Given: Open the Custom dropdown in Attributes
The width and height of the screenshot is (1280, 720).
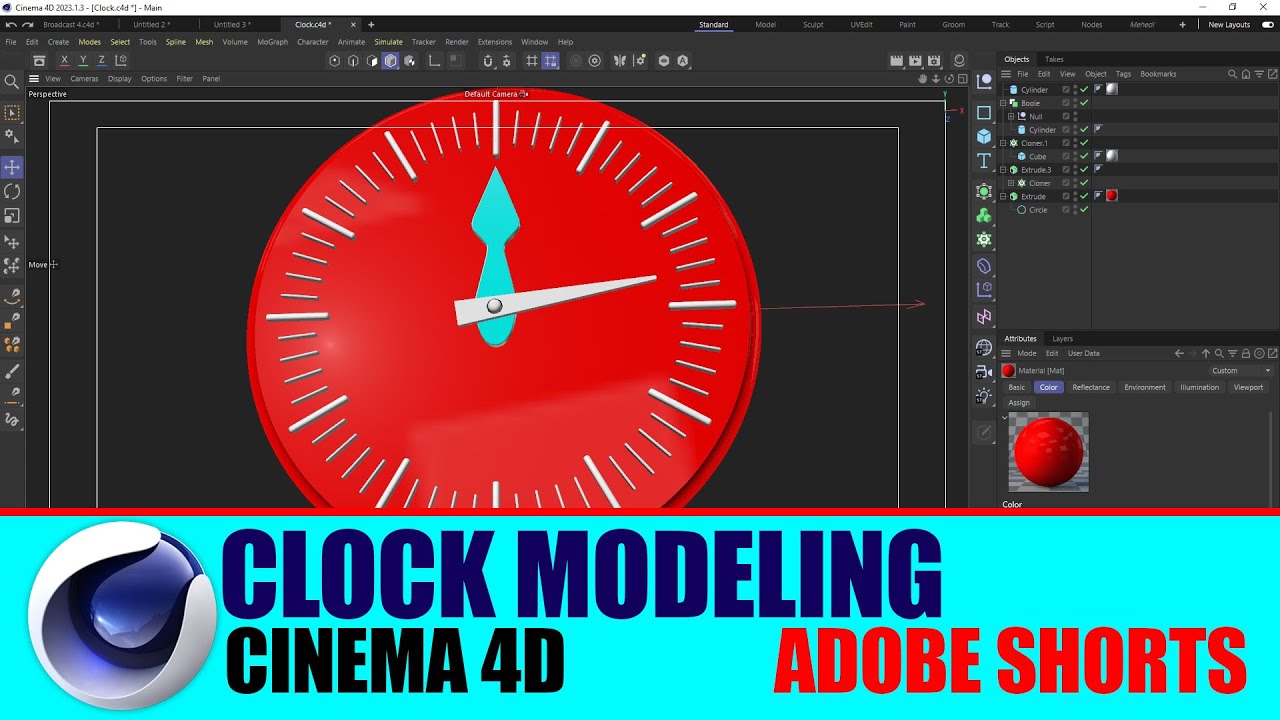Looking at the screenshot, I should pyautogui.click(x=1241, y=370).
